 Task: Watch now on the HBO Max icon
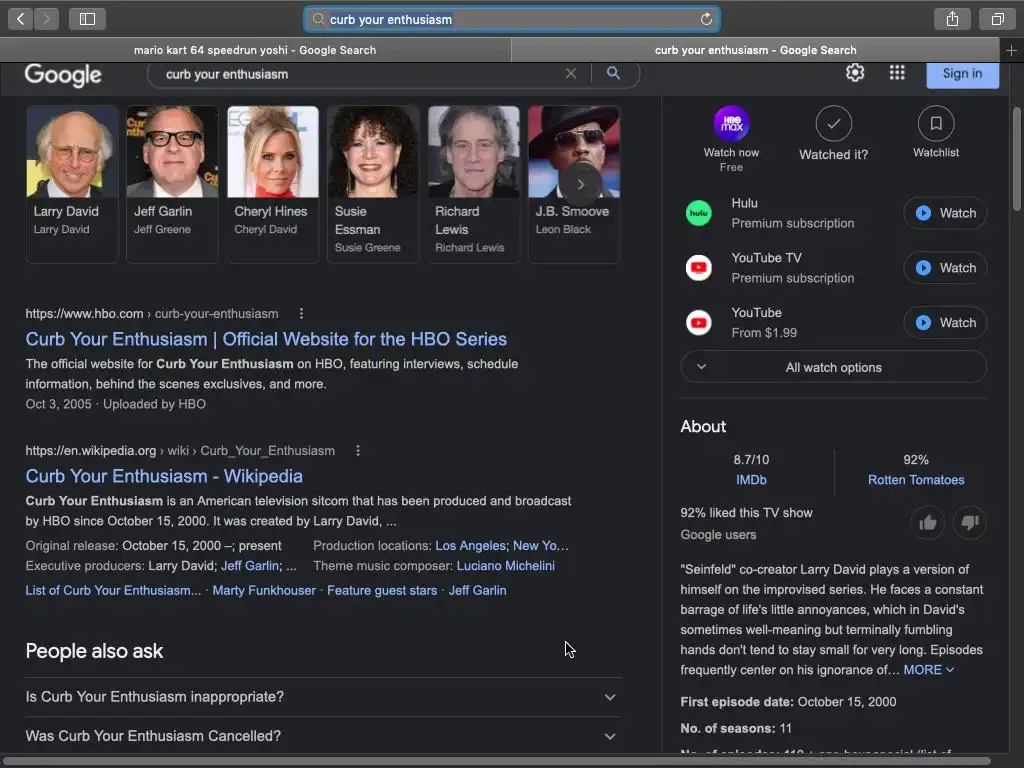[731, 123]
